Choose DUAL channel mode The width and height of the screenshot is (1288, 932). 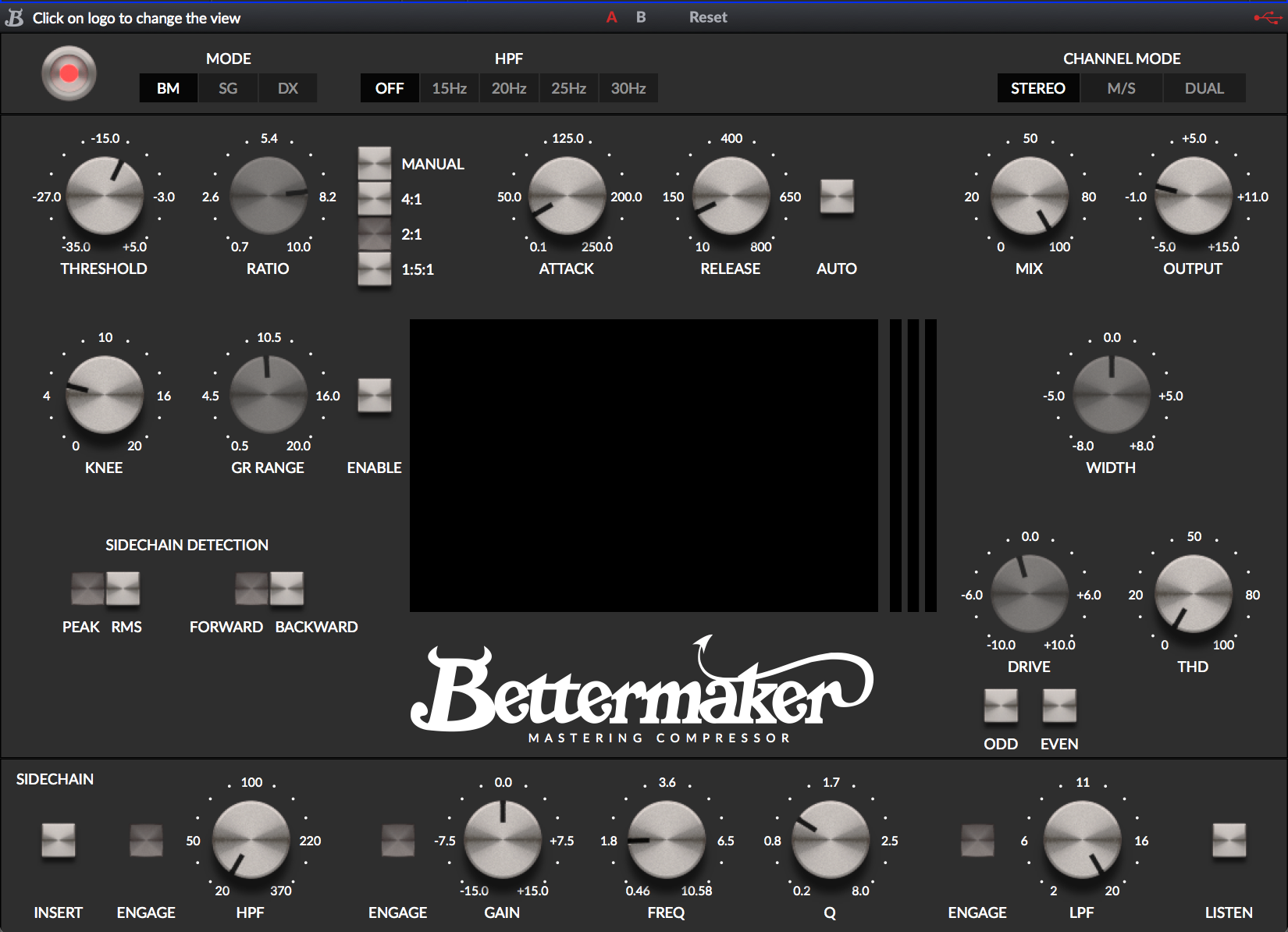coord(1204,88)
